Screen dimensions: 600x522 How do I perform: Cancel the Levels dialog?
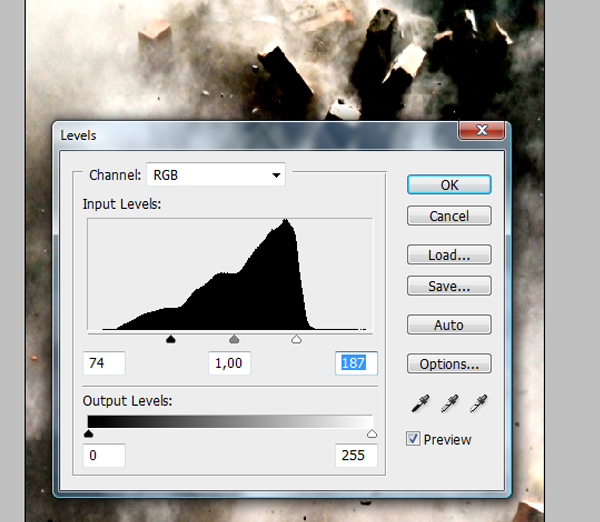[449, 216]
